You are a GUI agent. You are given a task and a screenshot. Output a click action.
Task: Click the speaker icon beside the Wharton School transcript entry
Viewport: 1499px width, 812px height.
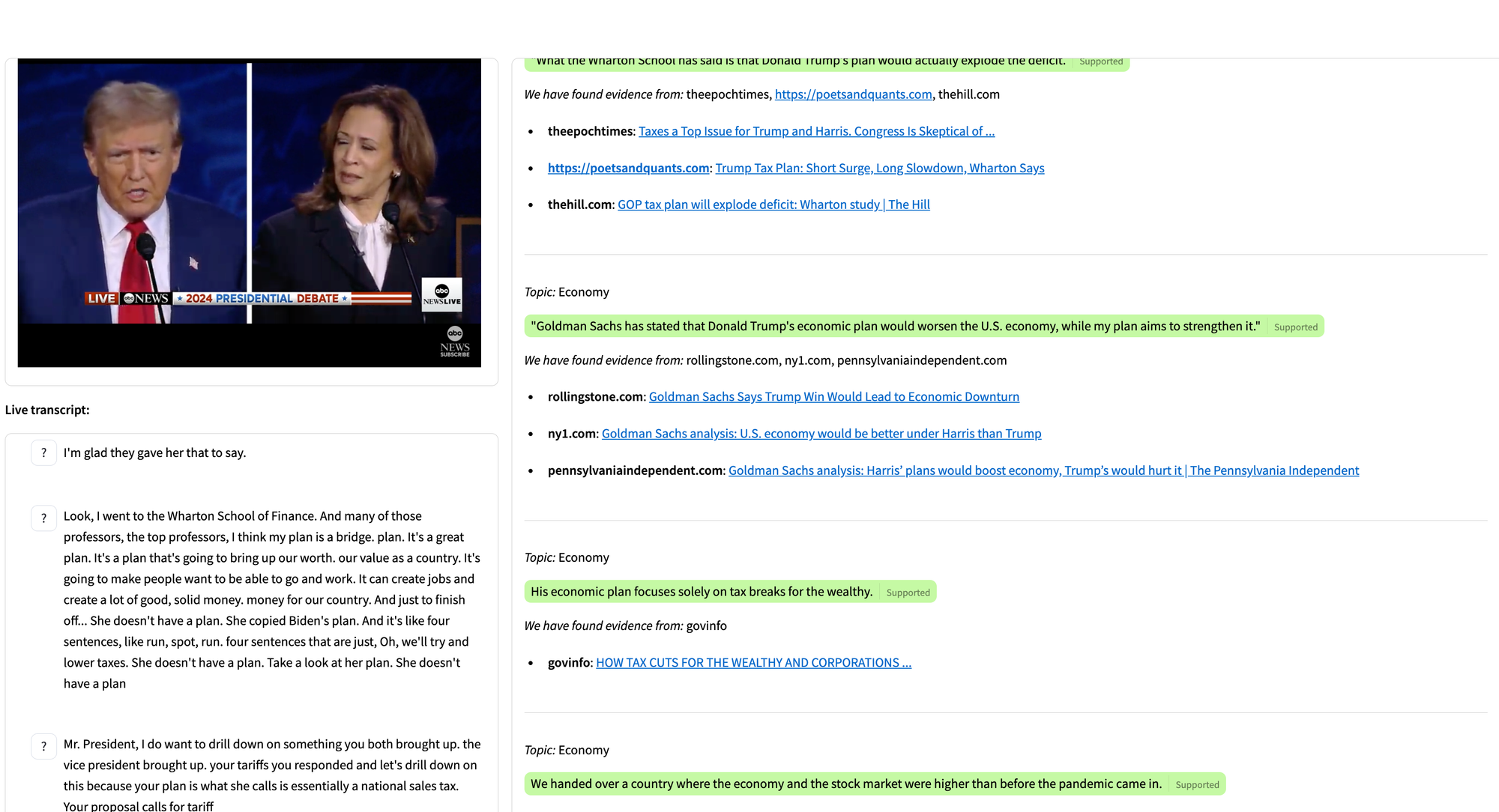coord(43,518)
